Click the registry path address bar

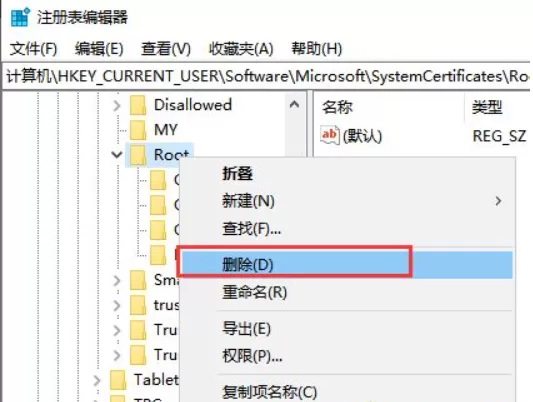(x=267, y=76)
